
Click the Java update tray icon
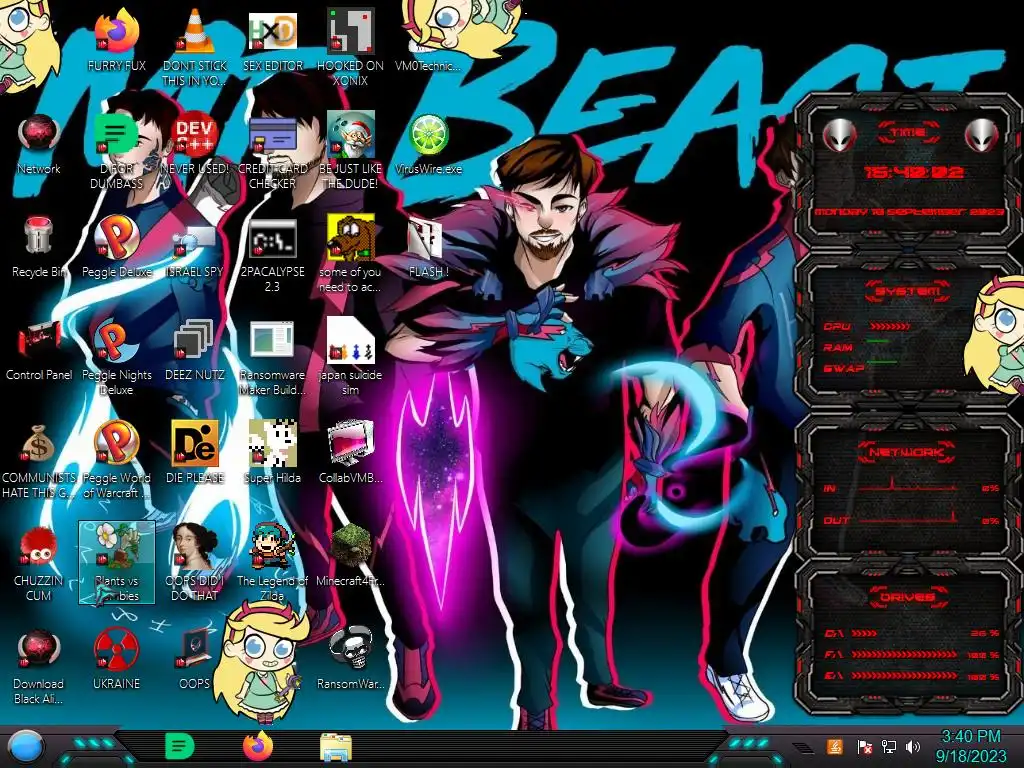coord(834,747)
